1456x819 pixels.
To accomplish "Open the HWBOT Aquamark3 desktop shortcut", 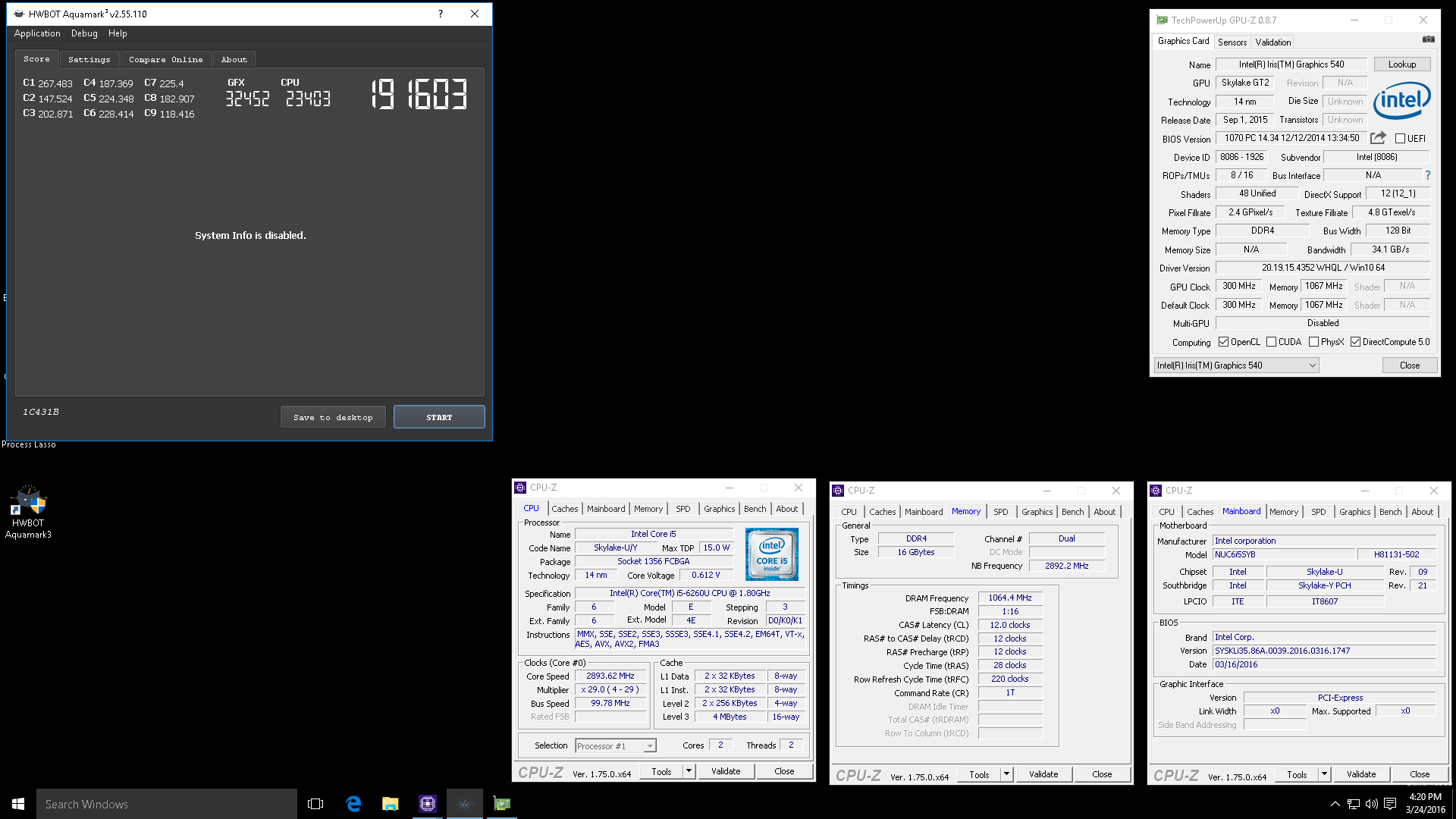I will click(x=28, y=512).
